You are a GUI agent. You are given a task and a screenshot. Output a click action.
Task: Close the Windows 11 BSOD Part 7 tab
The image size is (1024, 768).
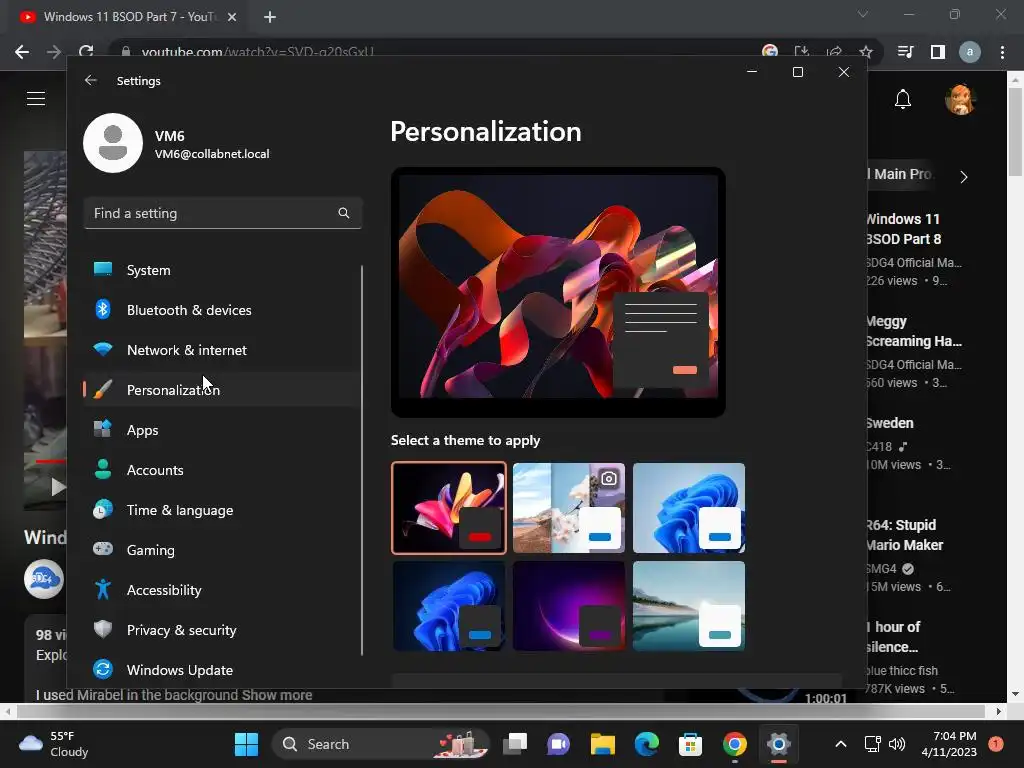tap(232, 17)
